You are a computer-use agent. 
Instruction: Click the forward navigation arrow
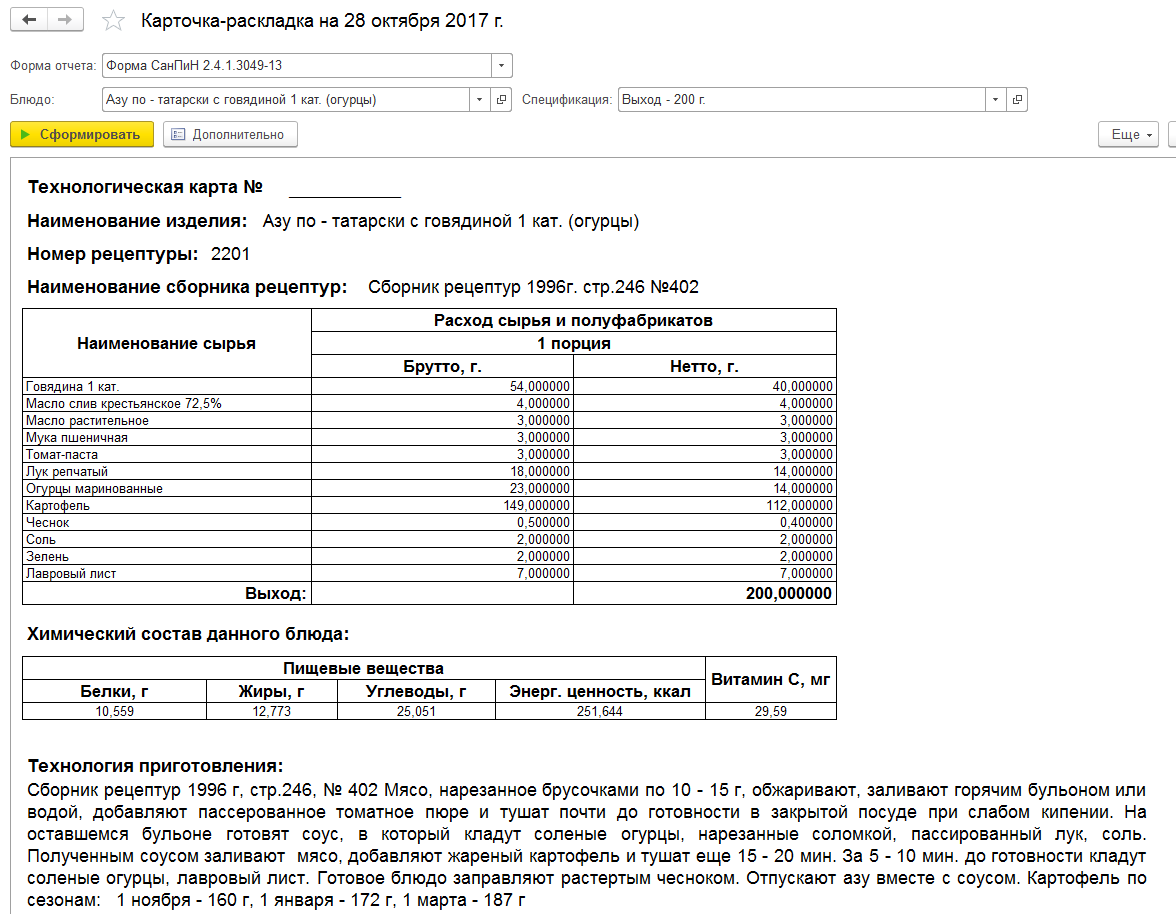65,20
